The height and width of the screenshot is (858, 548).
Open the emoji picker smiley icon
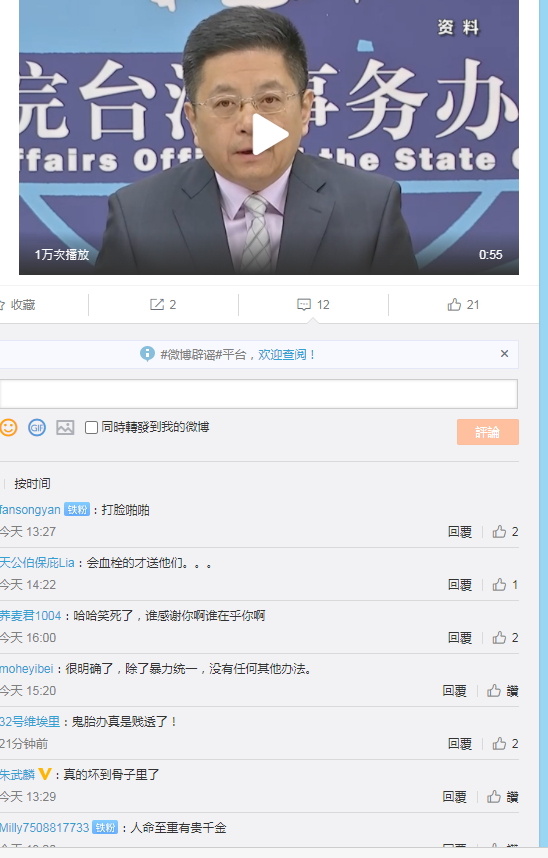point(8,427)
